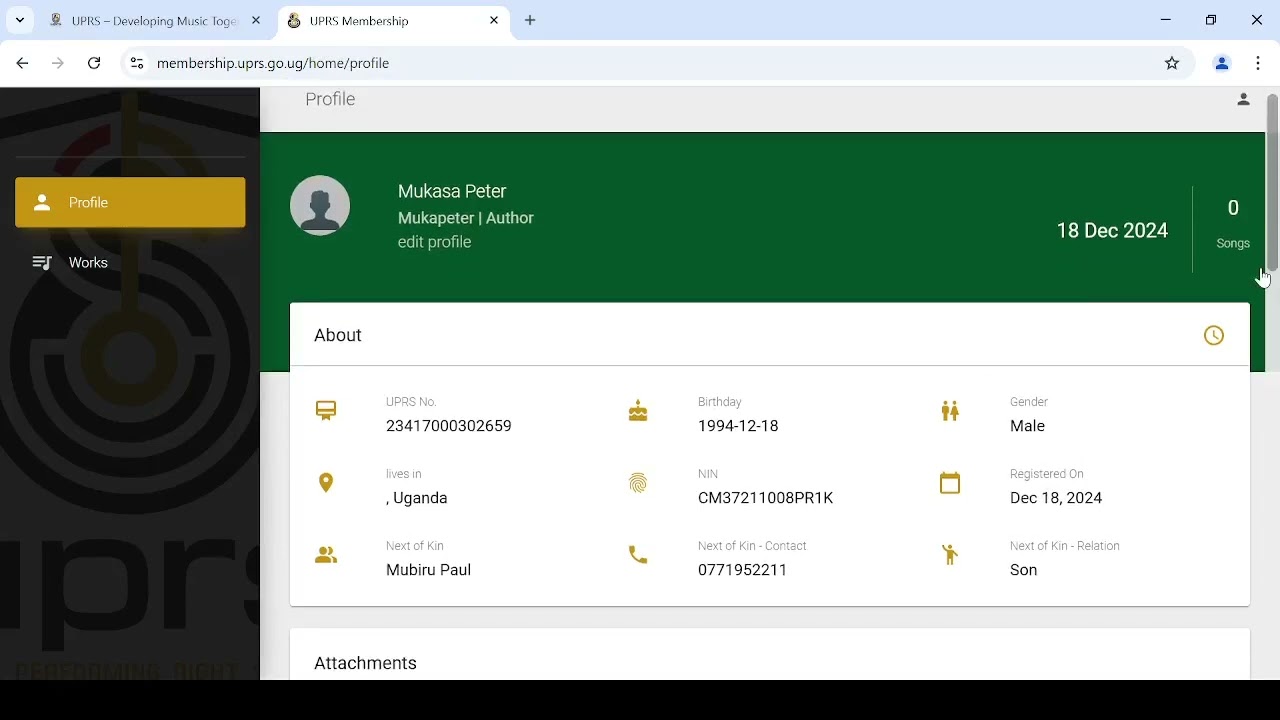Click the vertical page scrollbar

(x=1272, y=182)
